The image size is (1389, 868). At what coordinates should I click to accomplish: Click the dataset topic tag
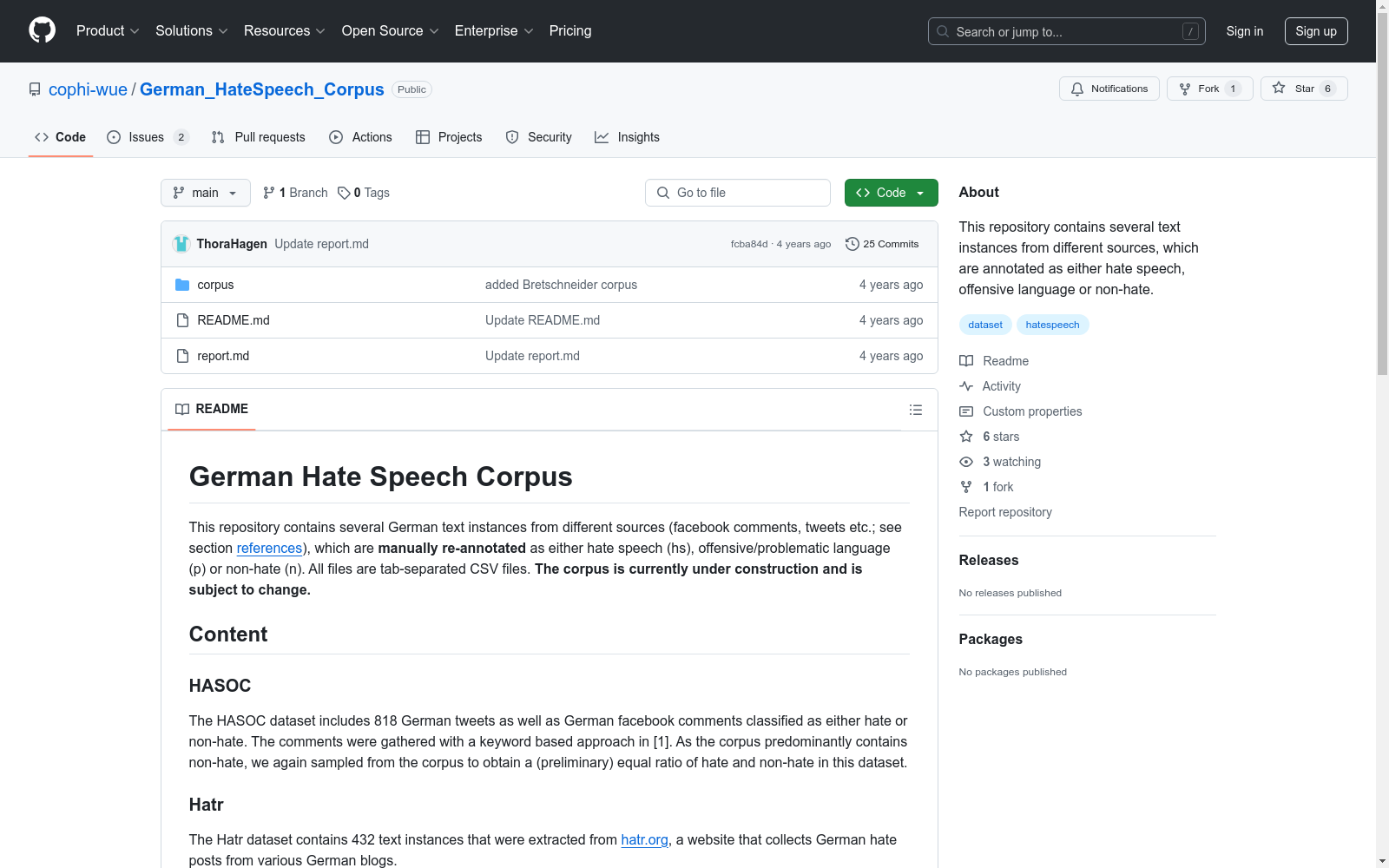click(985, 325)
